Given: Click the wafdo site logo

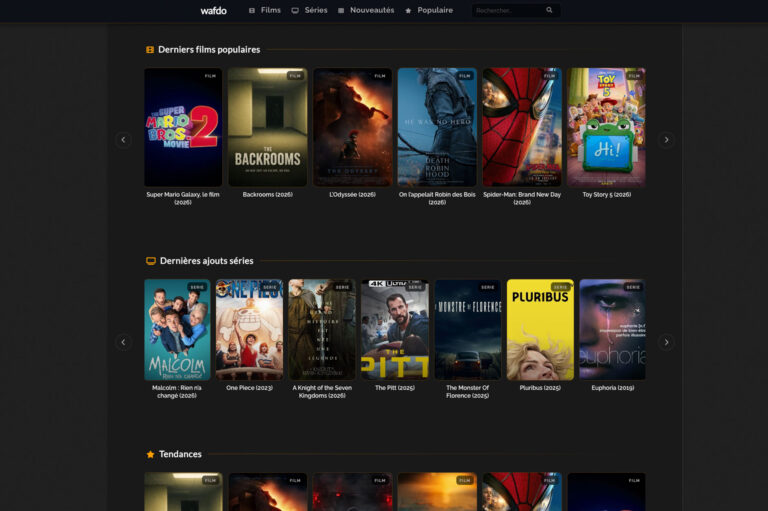Looking at the screenshot, I should pos(213,10).
